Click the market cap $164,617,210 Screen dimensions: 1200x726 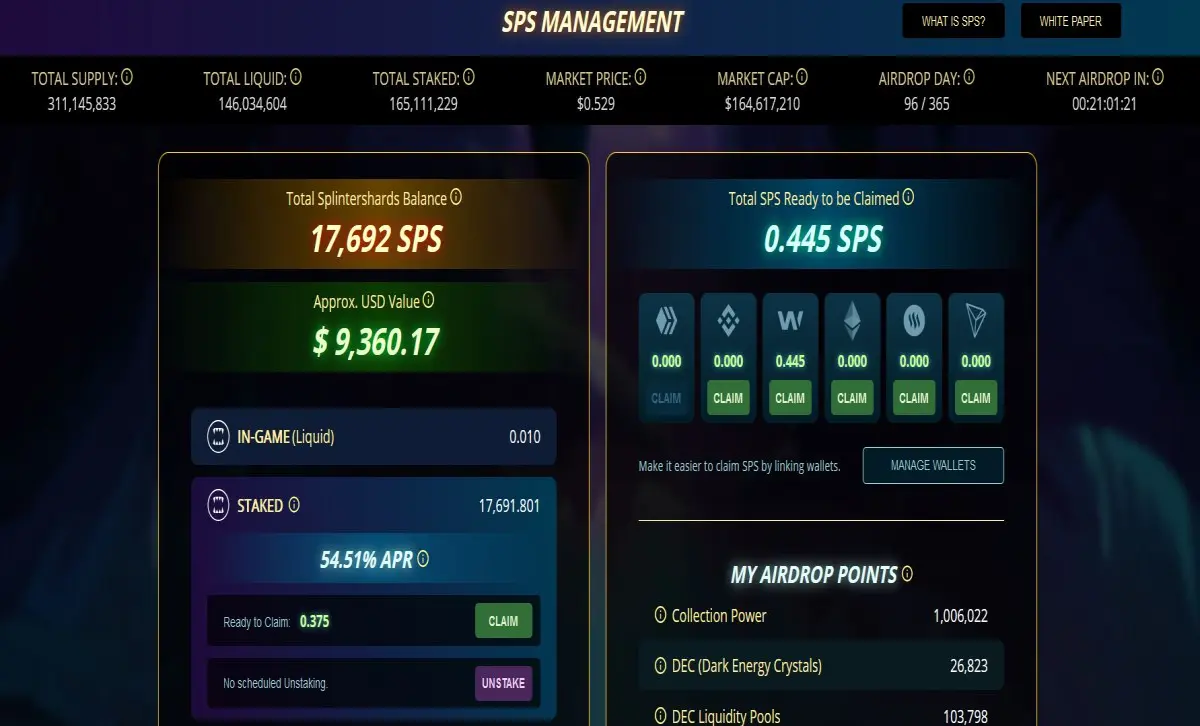[762, 103]
